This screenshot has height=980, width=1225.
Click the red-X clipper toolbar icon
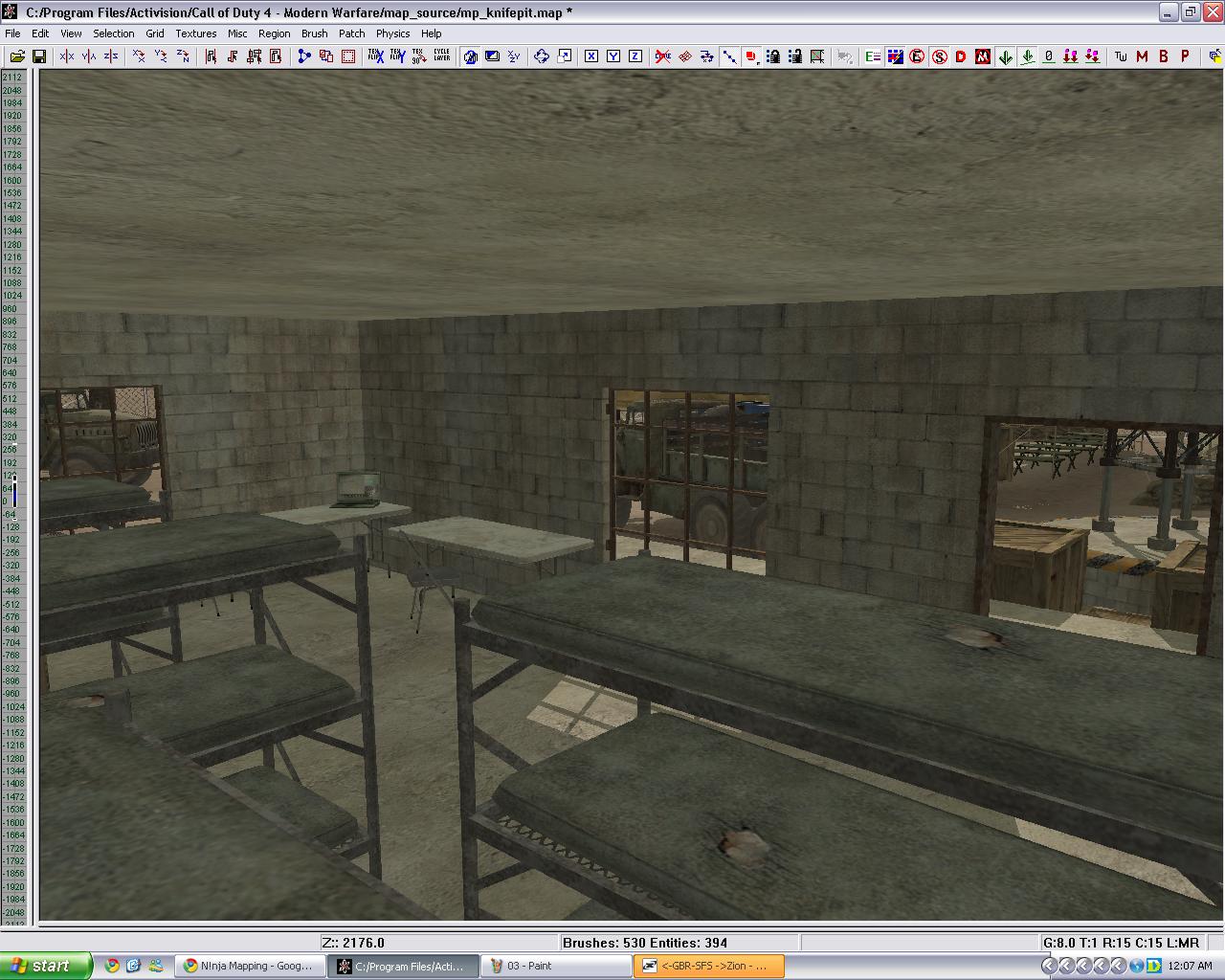[663, 56]
